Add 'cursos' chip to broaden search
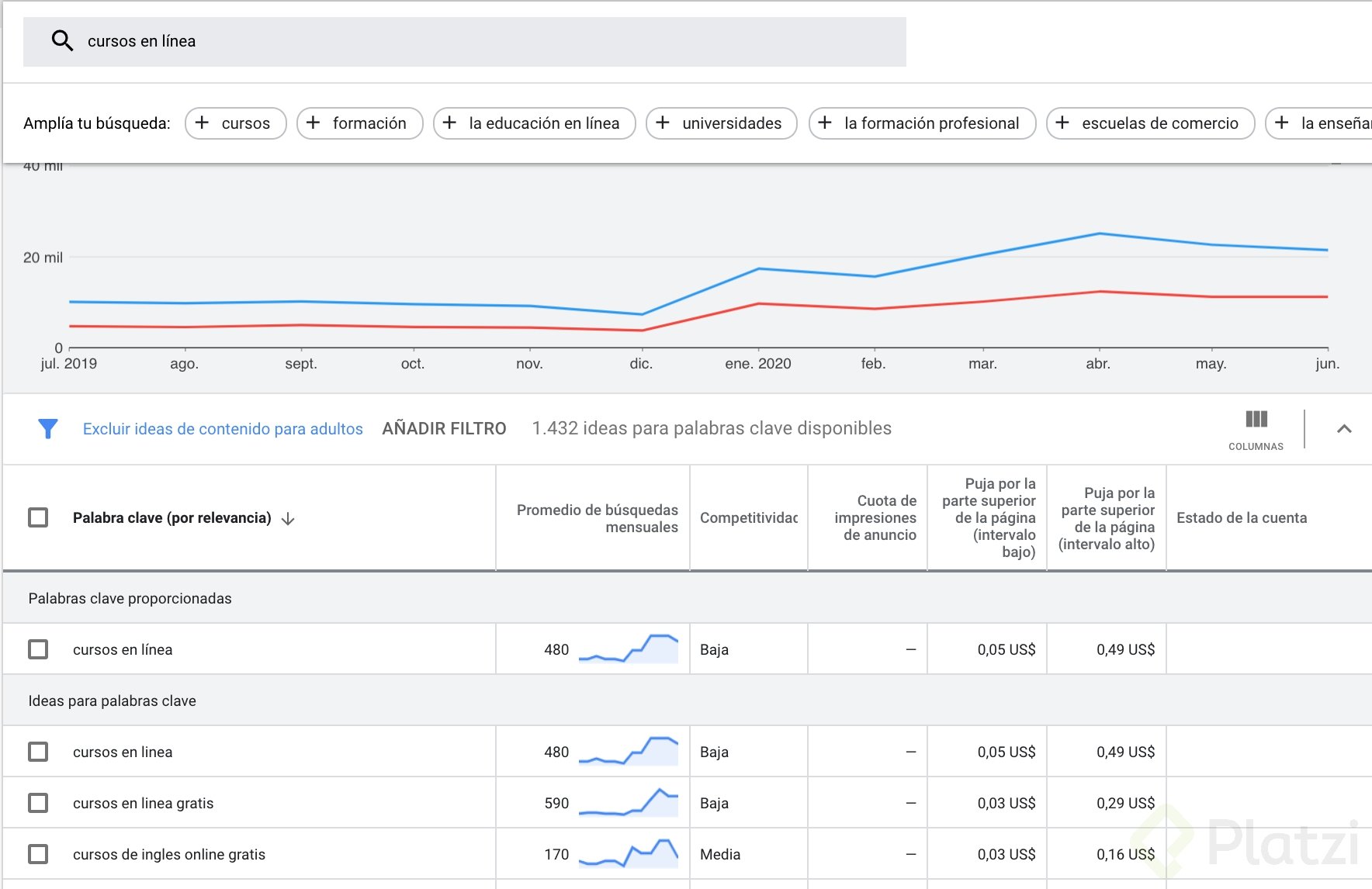Image resolution: width=1372 pixels, height=889 pixels. (x=235, y=123)
